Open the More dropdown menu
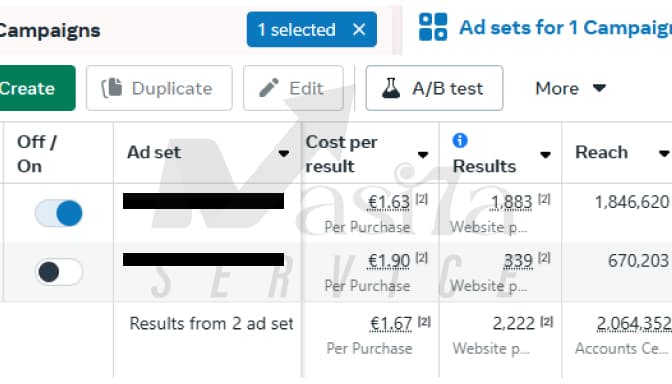This screenshot has height=384, width=672. click(571, 88)
